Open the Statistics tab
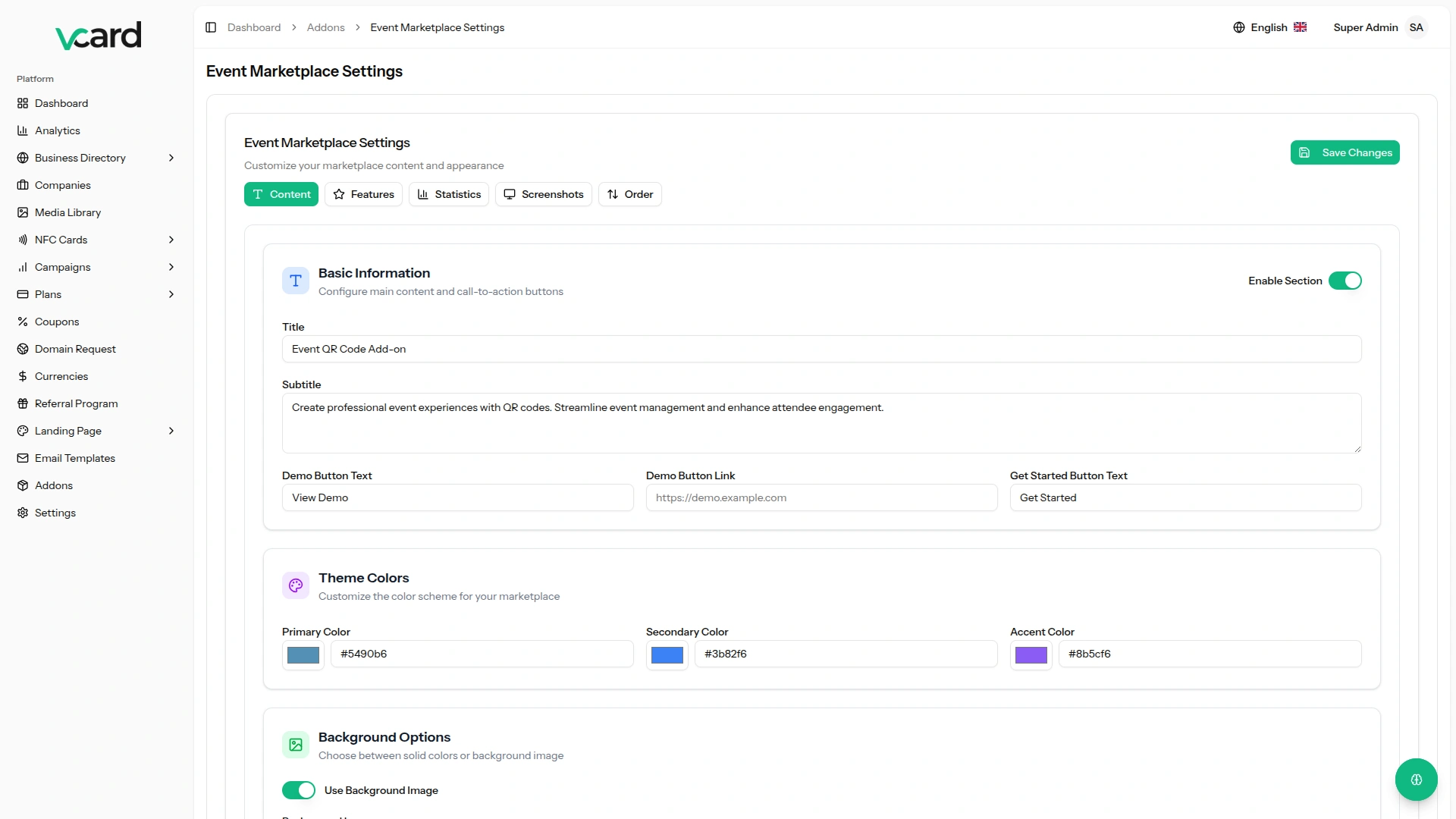 click(x=449, y=194)
